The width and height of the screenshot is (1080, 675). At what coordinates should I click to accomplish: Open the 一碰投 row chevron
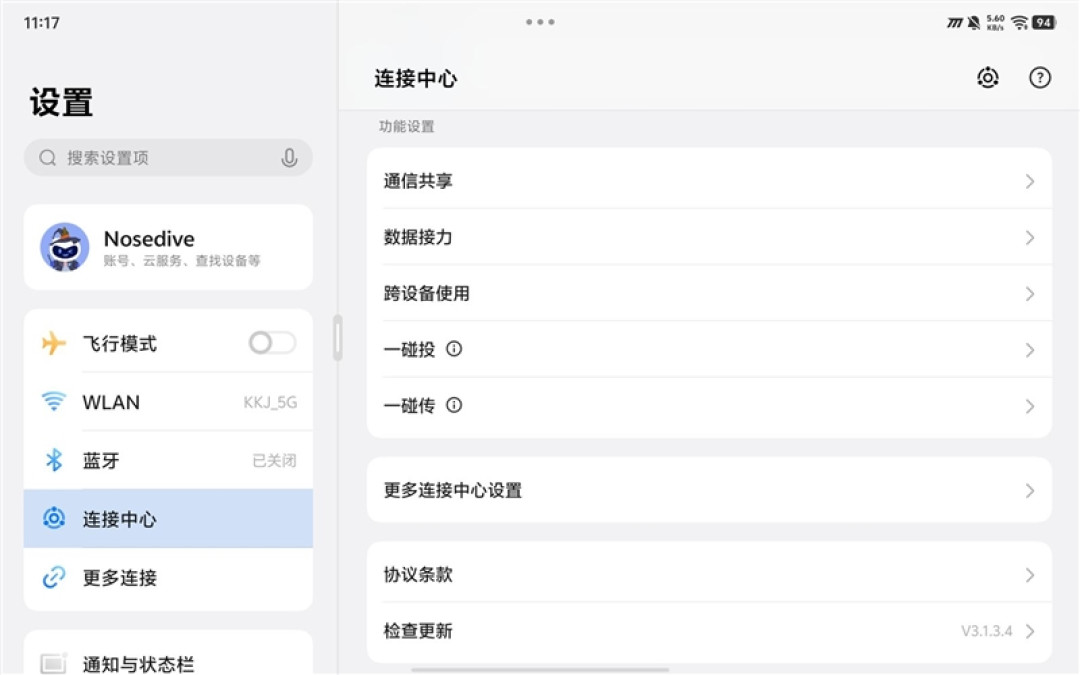click(x=1030, y=350)
